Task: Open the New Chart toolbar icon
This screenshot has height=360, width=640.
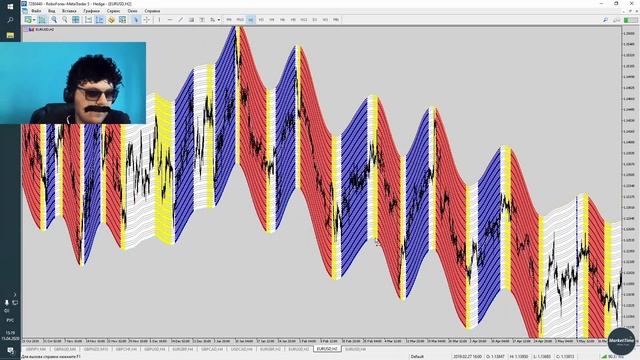Action: click(x=28, y=20)
